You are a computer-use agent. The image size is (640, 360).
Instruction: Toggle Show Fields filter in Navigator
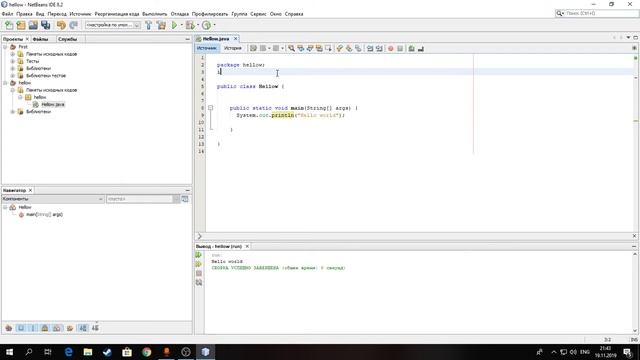click(21, 328)
